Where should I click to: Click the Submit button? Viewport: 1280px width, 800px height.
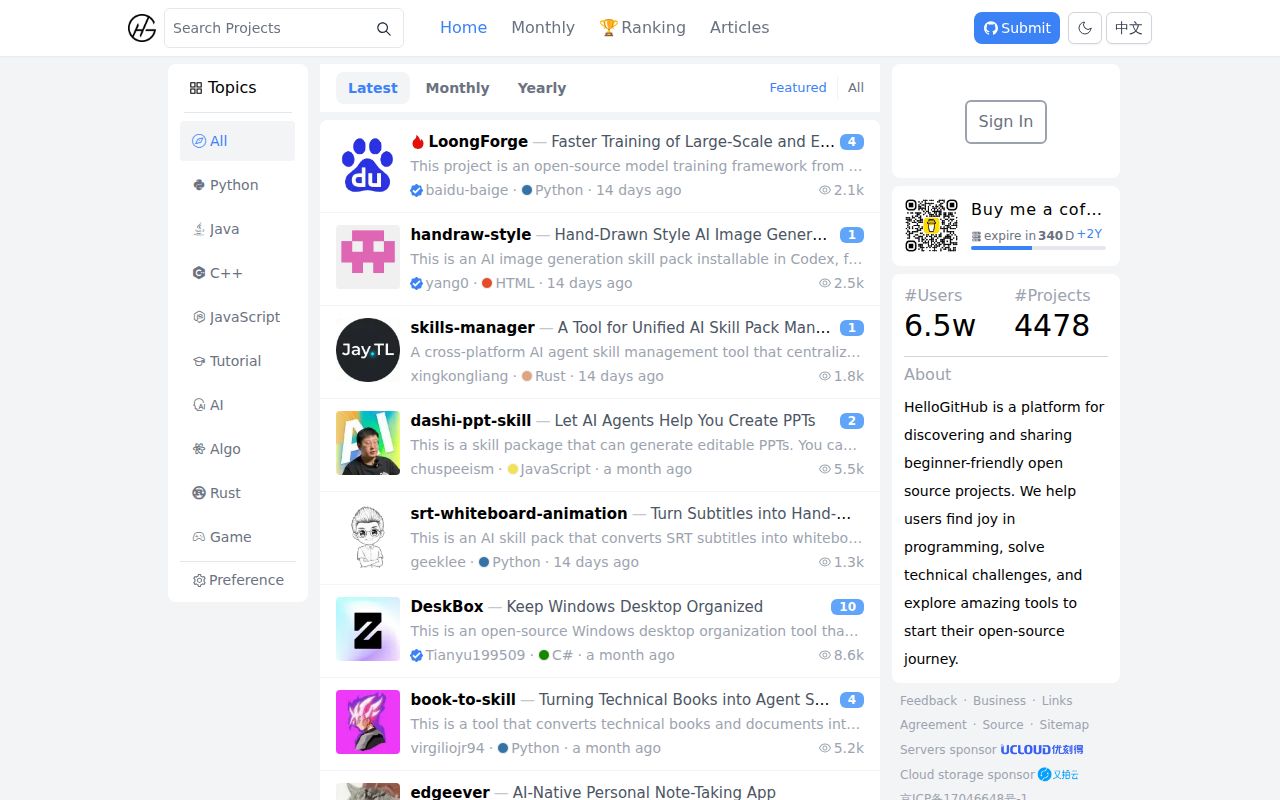point(1017,28)
